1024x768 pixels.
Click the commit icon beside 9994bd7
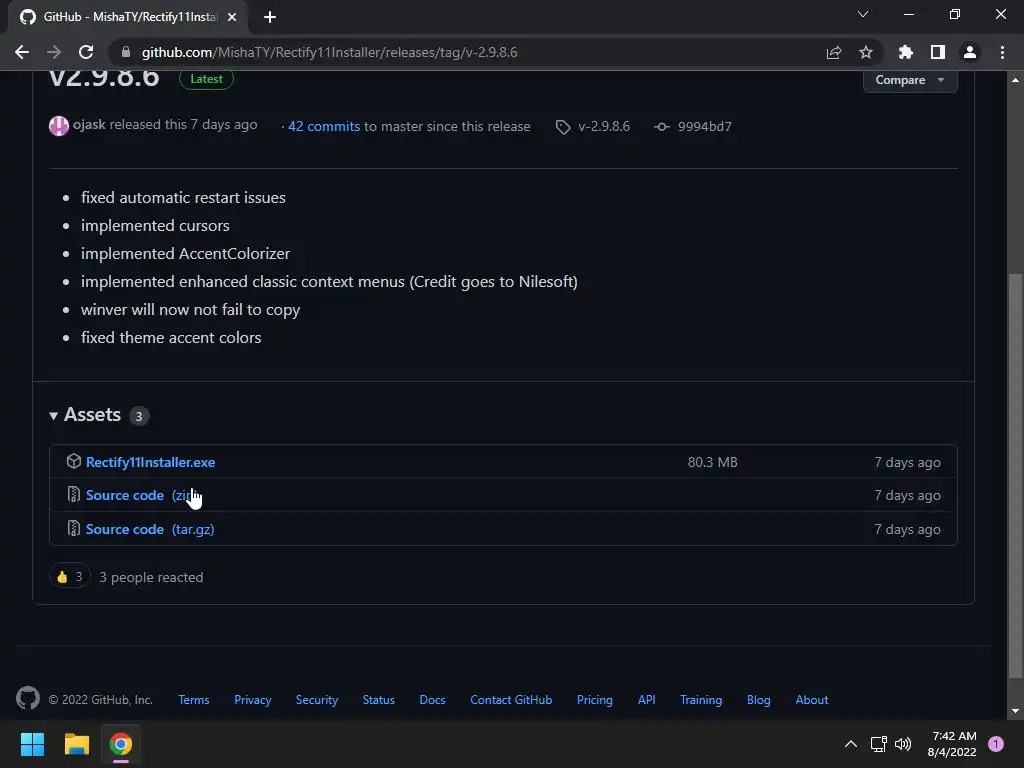pos(662,127)
